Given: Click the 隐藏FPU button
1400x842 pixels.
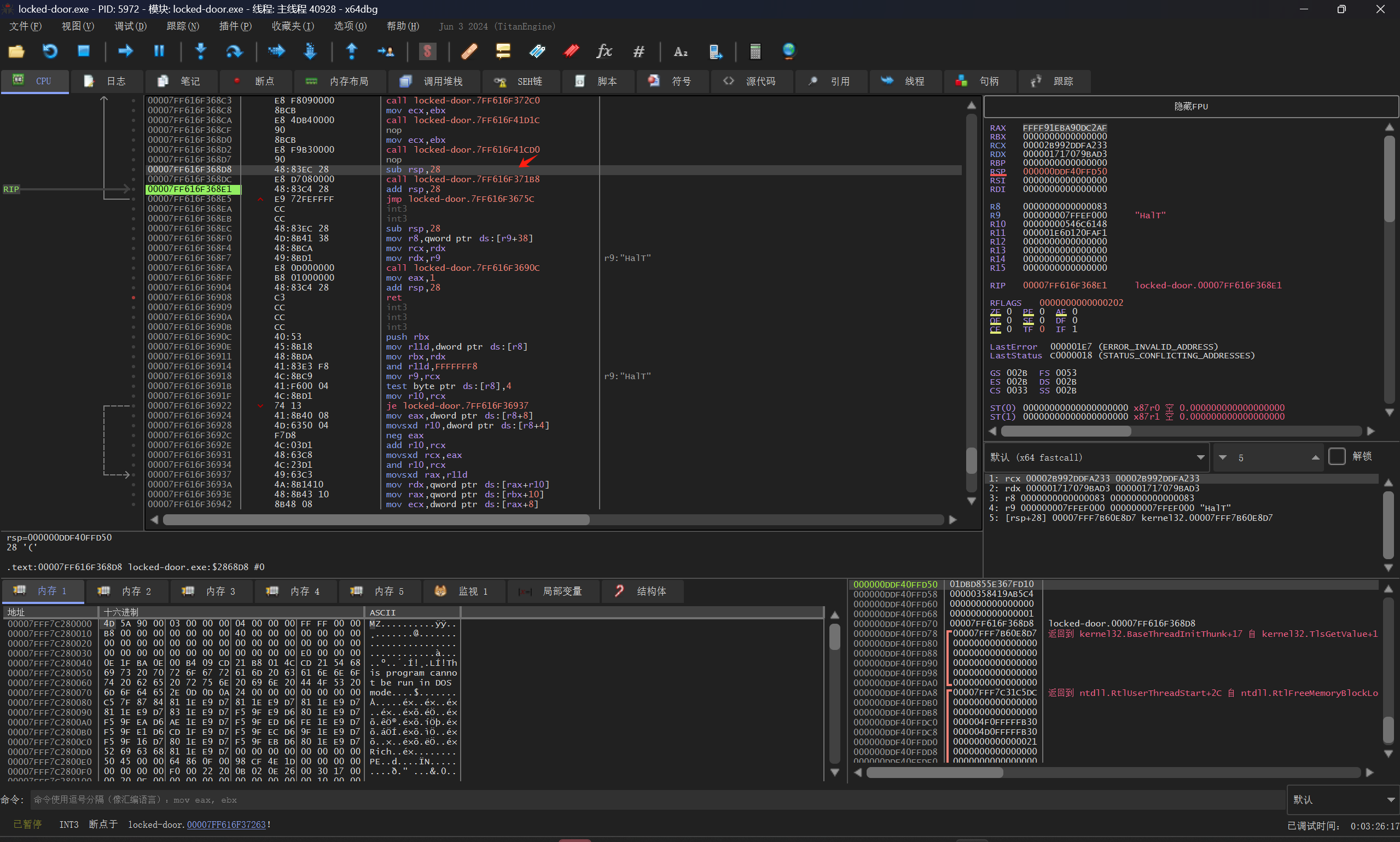Looking at the screenshot, I should click(x=1190, y=107).
